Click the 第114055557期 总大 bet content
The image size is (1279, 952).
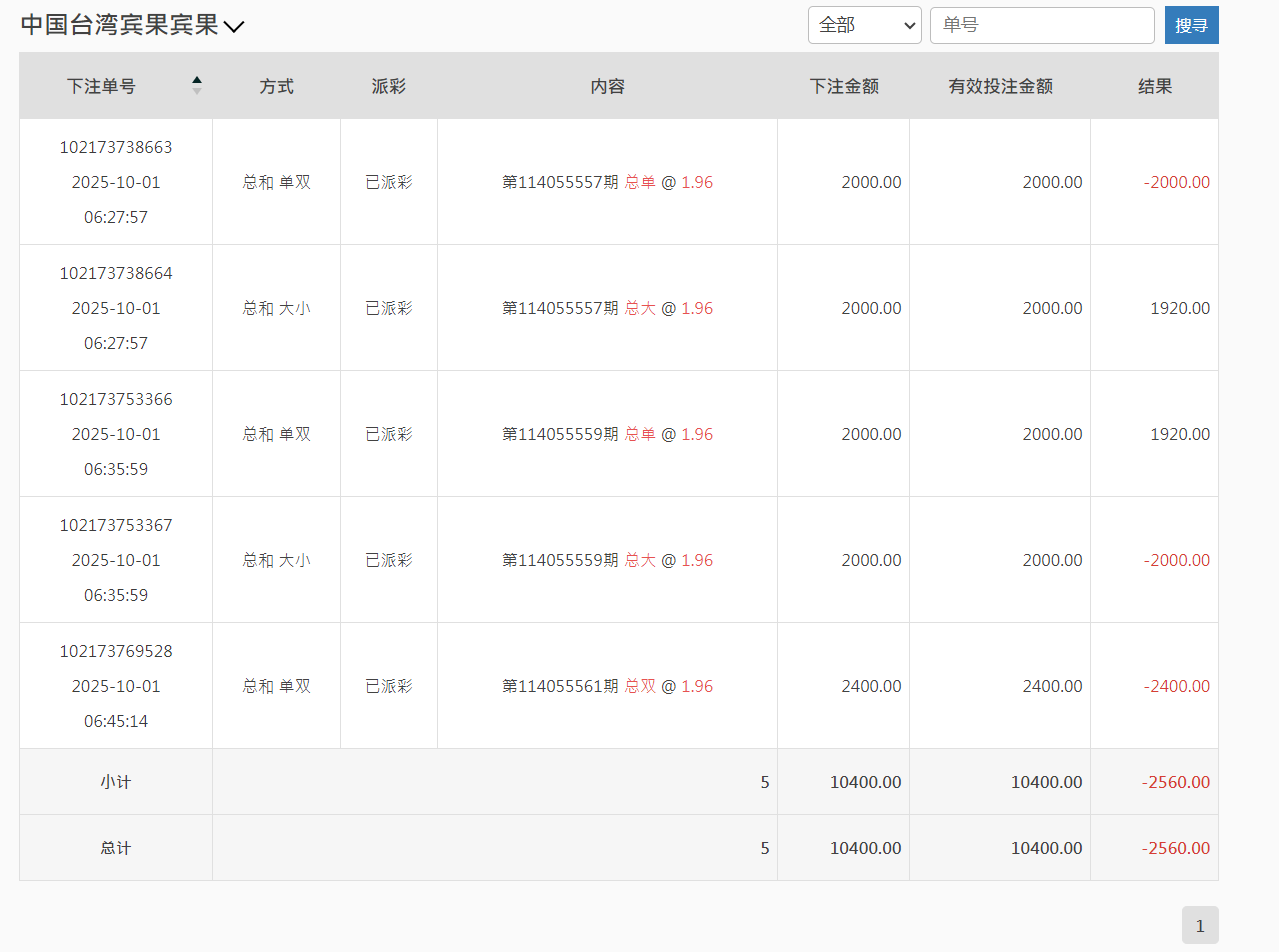607,308
